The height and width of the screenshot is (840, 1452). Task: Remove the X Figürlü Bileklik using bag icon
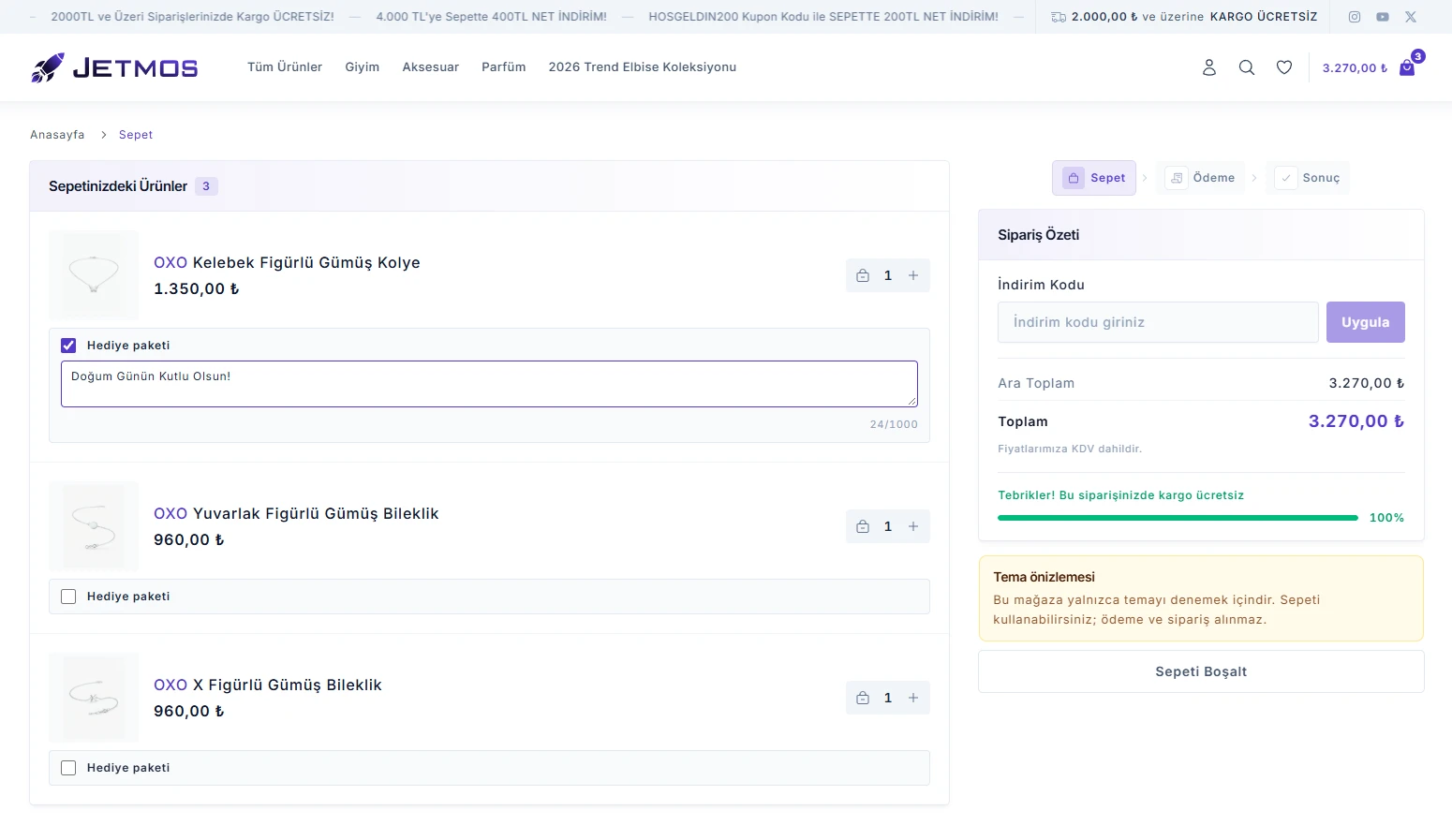click(863, 698)
